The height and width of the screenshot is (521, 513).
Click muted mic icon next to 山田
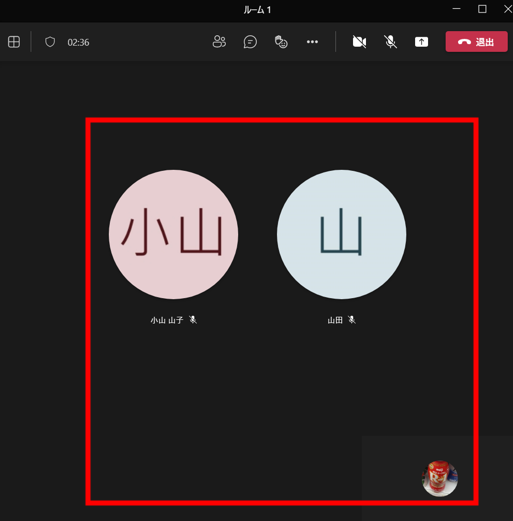point(352,320)
